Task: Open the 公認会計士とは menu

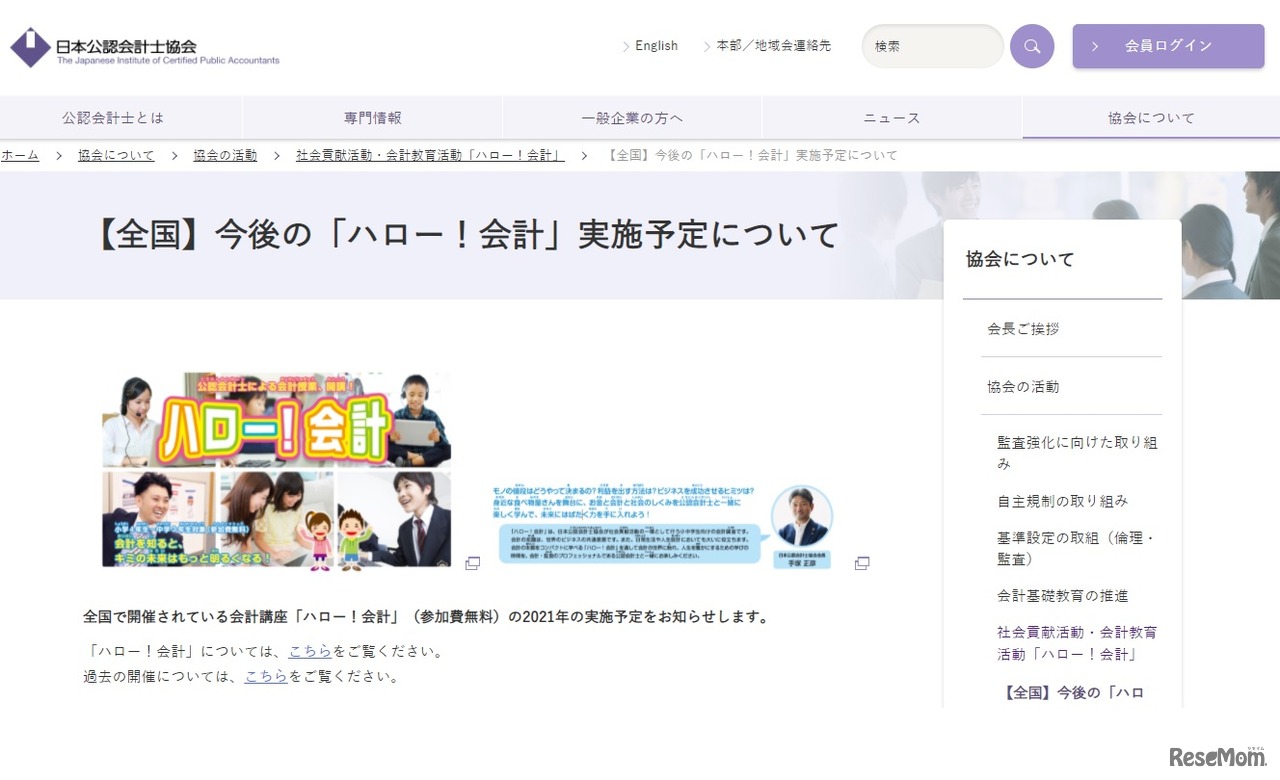Action: coord(113,118)
